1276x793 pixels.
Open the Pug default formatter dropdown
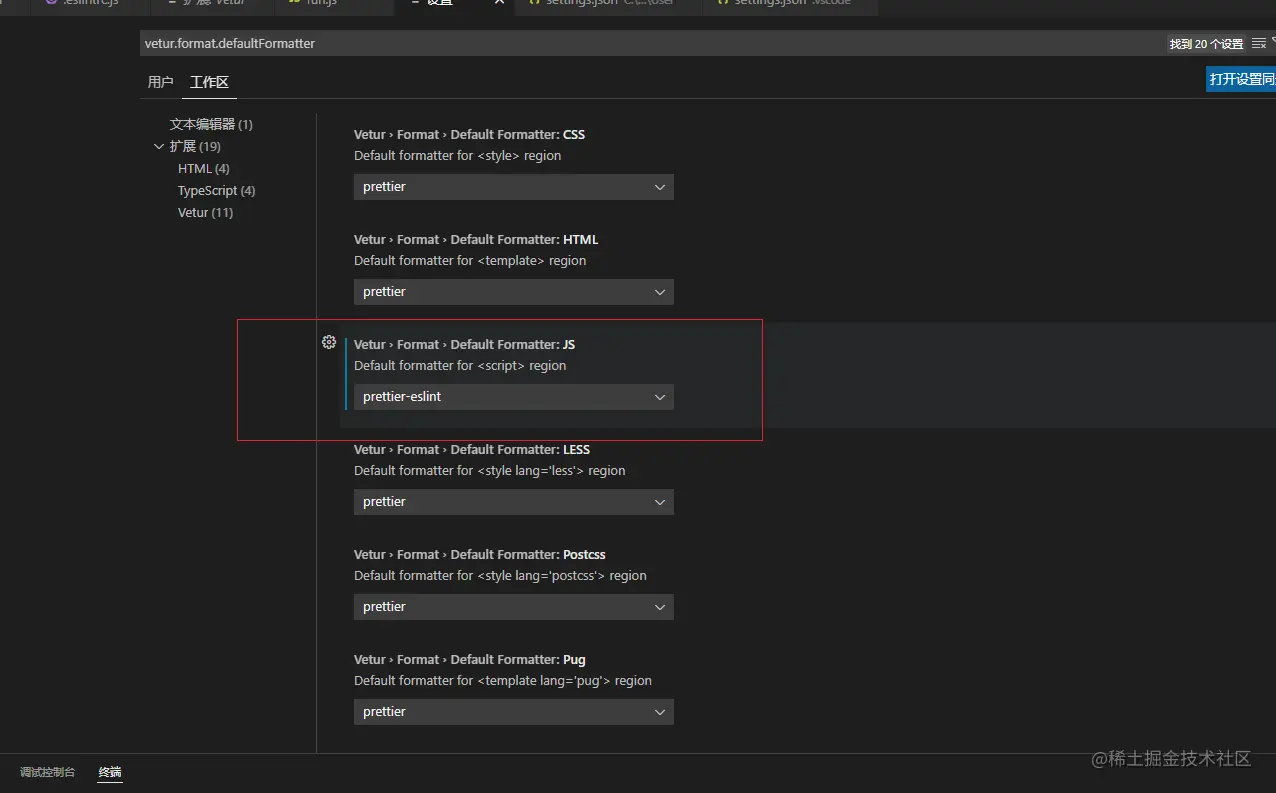(513, 712)
